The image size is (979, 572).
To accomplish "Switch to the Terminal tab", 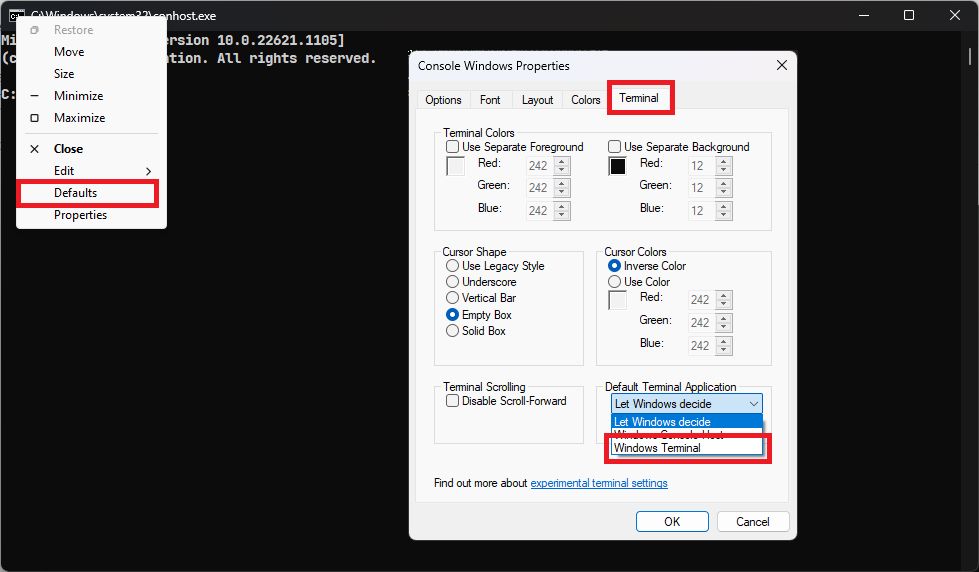I will (x=639, y=97).
